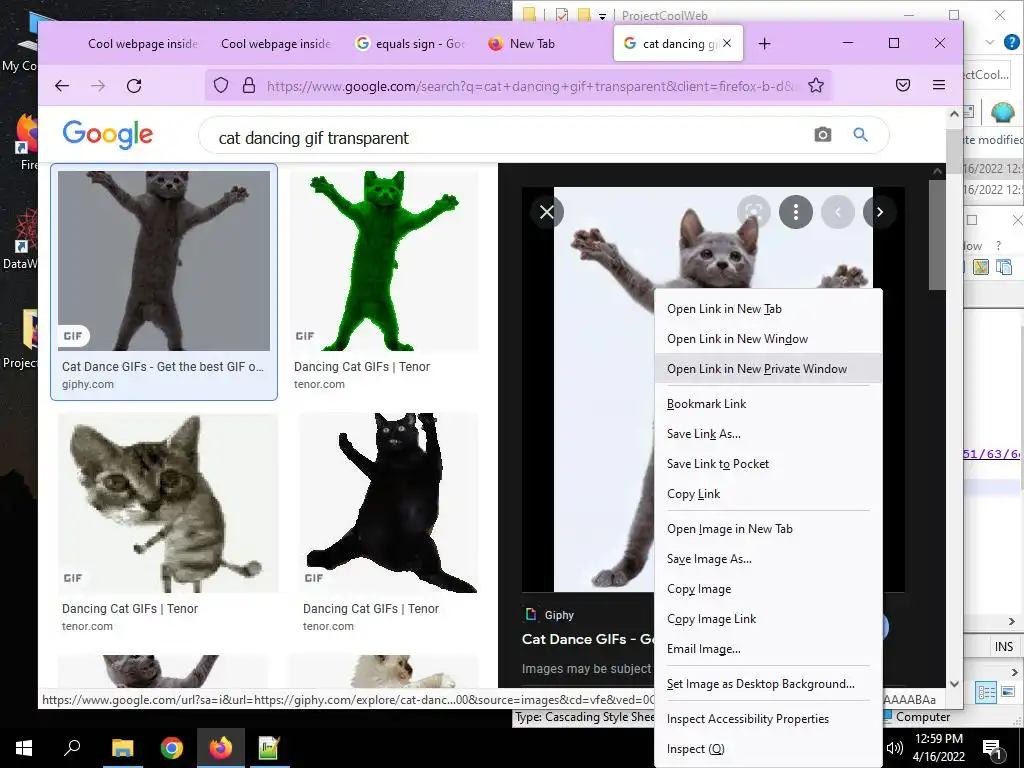Open File Explorer from the taskbar
Viewport: 1024px width, 768px height.
[x=122, y=748]
